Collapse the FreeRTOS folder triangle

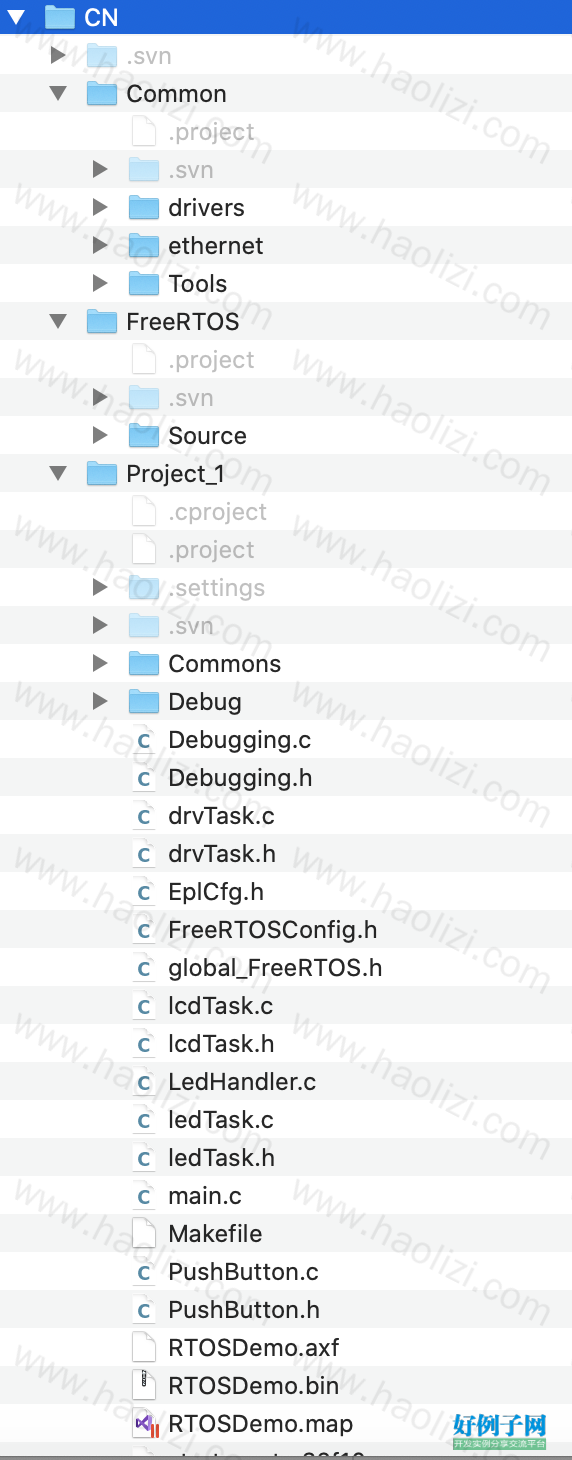(59, 321)
